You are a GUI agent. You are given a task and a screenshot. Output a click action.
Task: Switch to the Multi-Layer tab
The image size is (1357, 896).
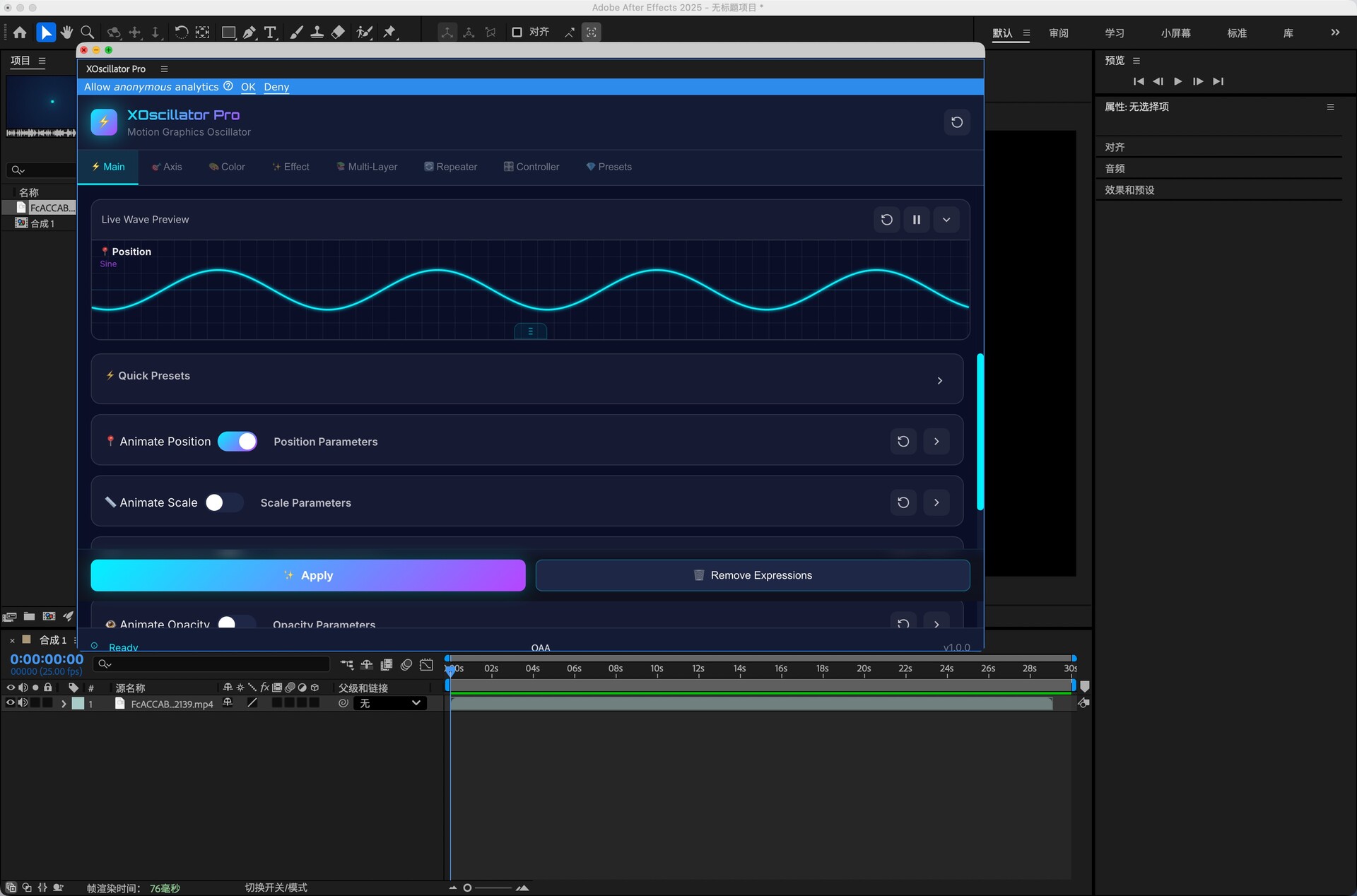367,167
